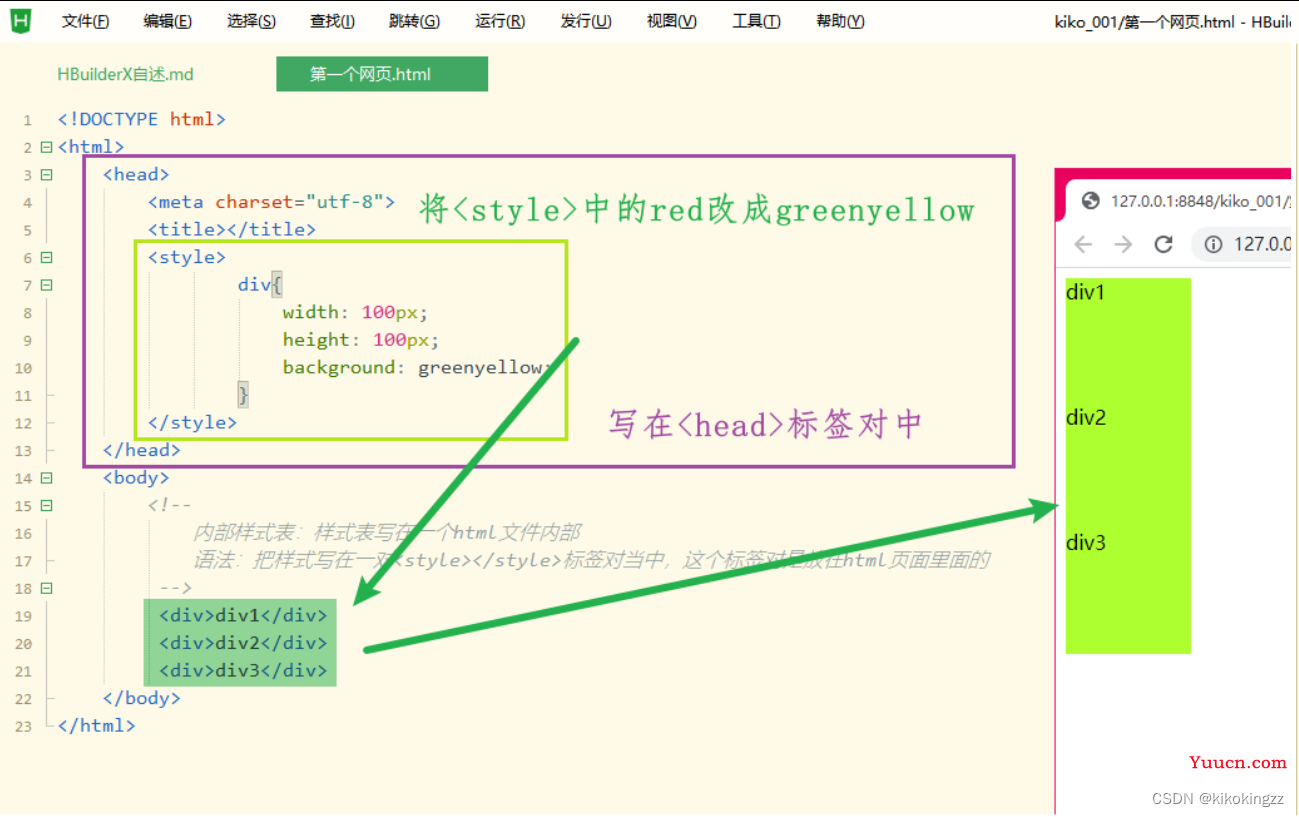1299x817 pixels.
Task: Click the globe icon on browser tab
Action: [1091, 200]
